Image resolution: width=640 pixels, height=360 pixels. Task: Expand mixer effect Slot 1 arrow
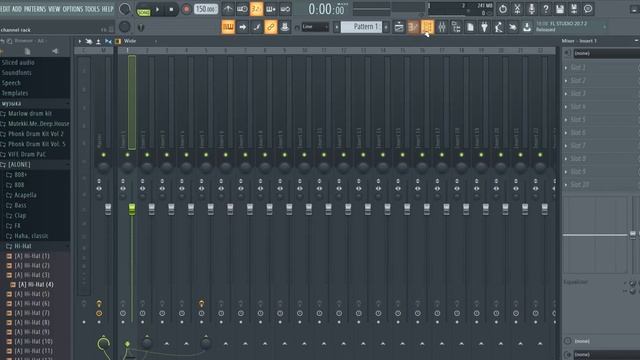pos(566,68)
